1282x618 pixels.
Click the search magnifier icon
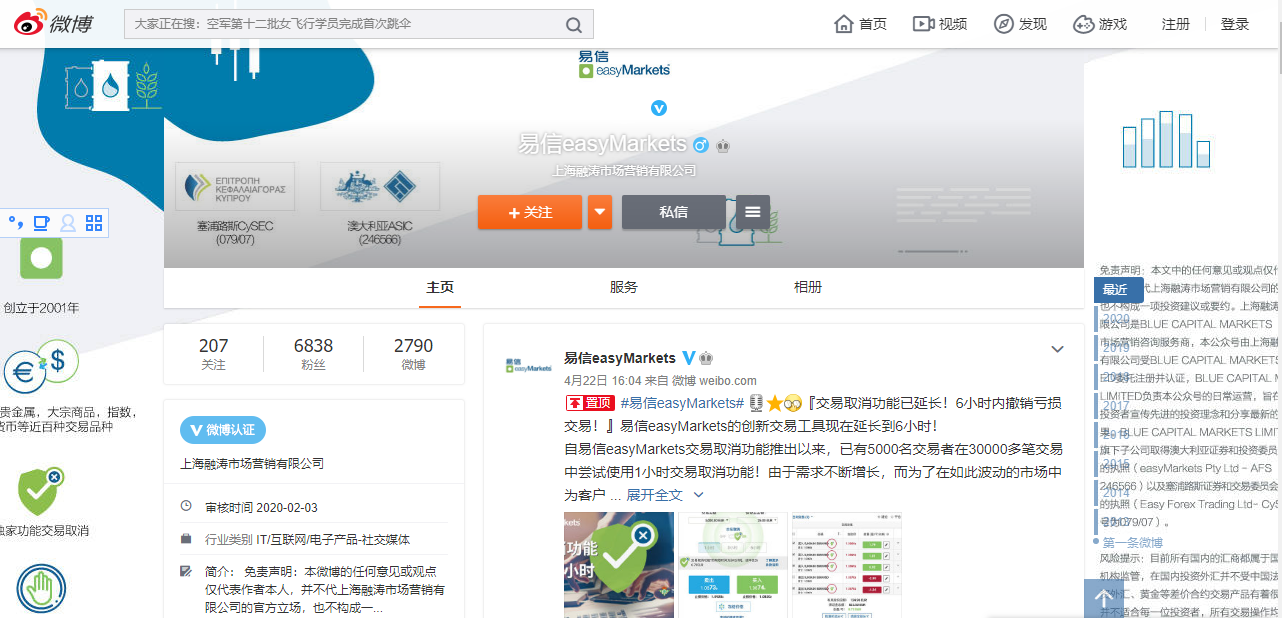pyautogui.click(x=573, y=24)
